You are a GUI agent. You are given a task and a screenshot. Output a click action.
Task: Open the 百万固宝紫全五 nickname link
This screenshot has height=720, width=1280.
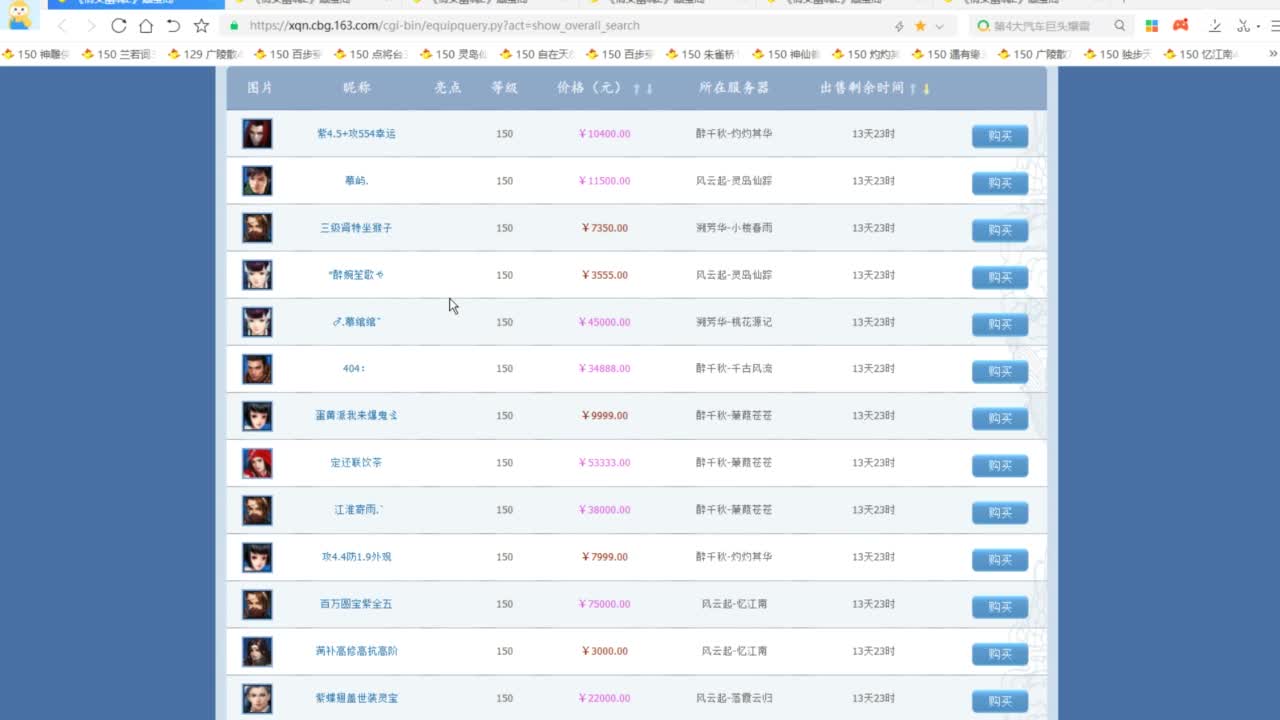(x=356, y=604)
